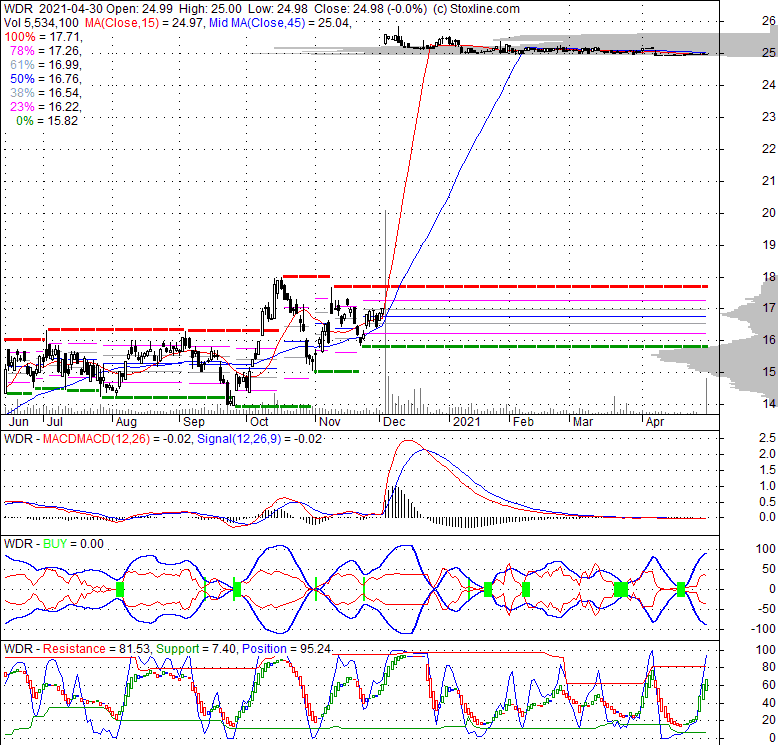Click the 'Oct' month label on time axis

point(259,422)
